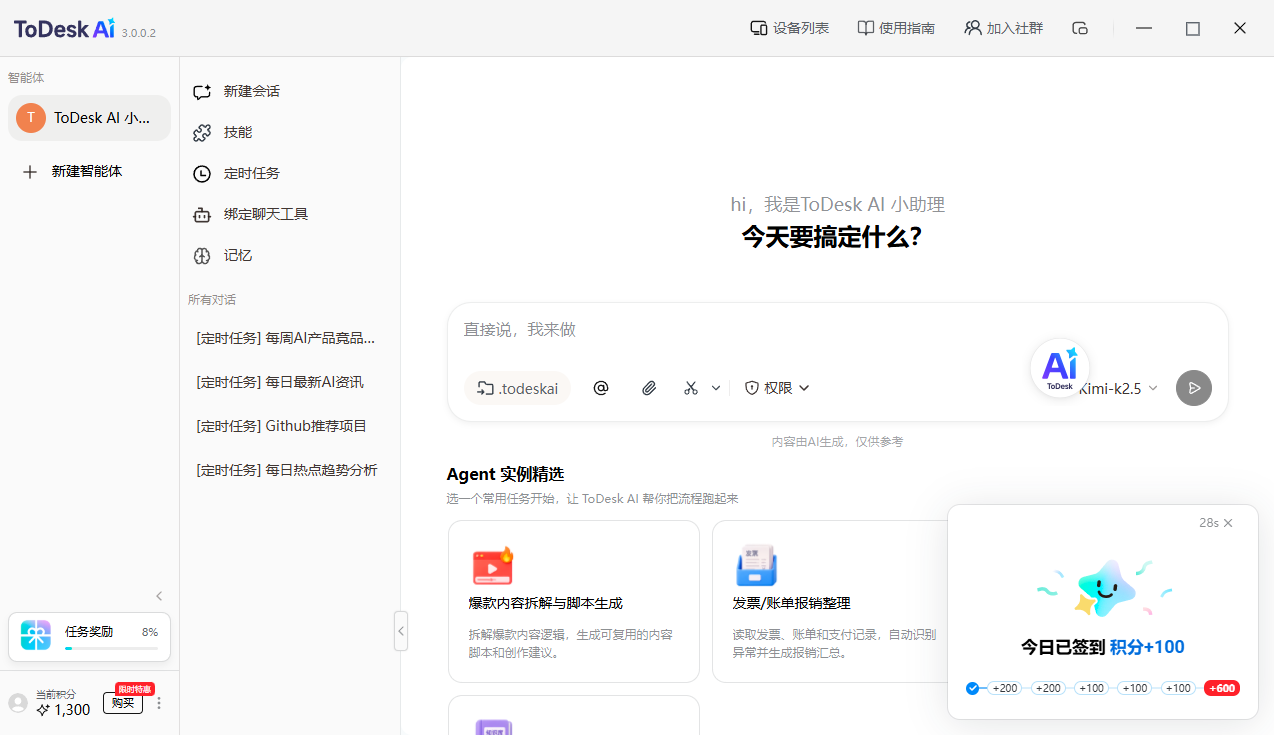Join the community (加入社群)
The image size is (1274, 735).
point(1003,28)
